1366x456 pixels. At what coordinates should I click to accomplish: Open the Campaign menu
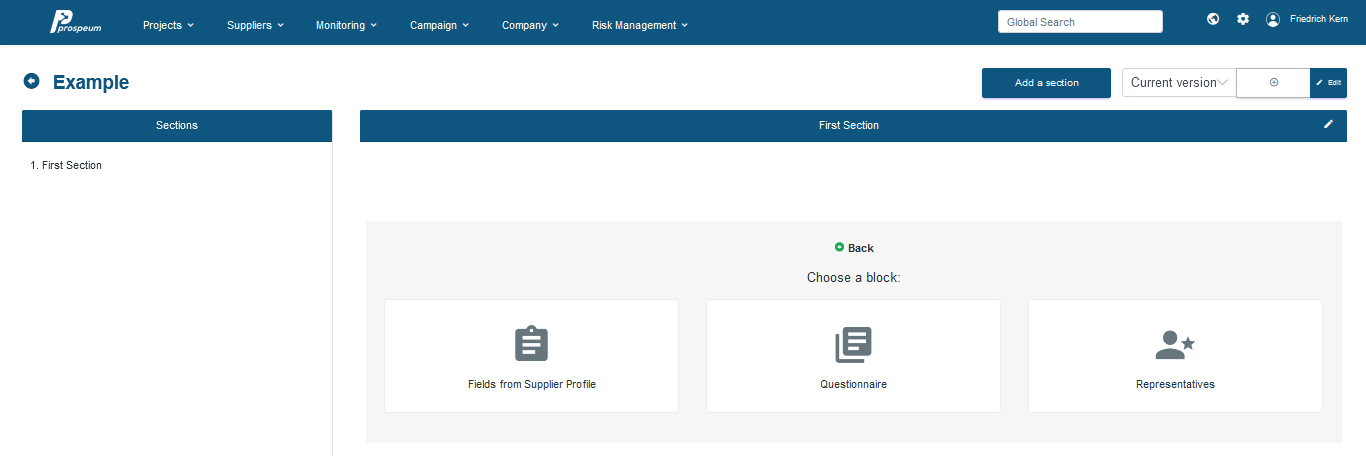pyautogui.click(x=439, y=25)
